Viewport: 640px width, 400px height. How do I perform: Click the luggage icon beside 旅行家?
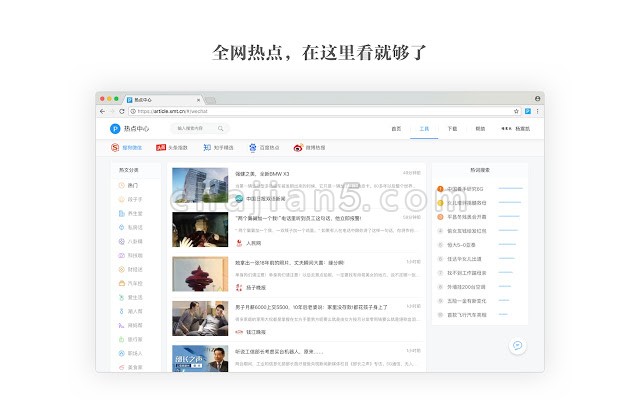[x=121, y=339]
